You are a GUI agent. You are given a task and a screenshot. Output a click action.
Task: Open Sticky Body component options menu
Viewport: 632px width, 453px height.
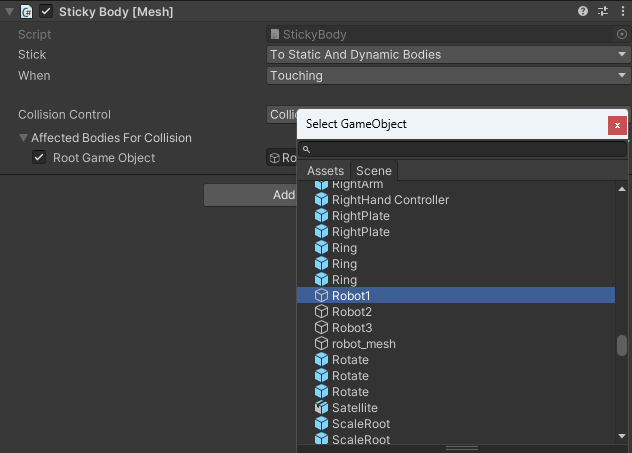coord(623,11)
